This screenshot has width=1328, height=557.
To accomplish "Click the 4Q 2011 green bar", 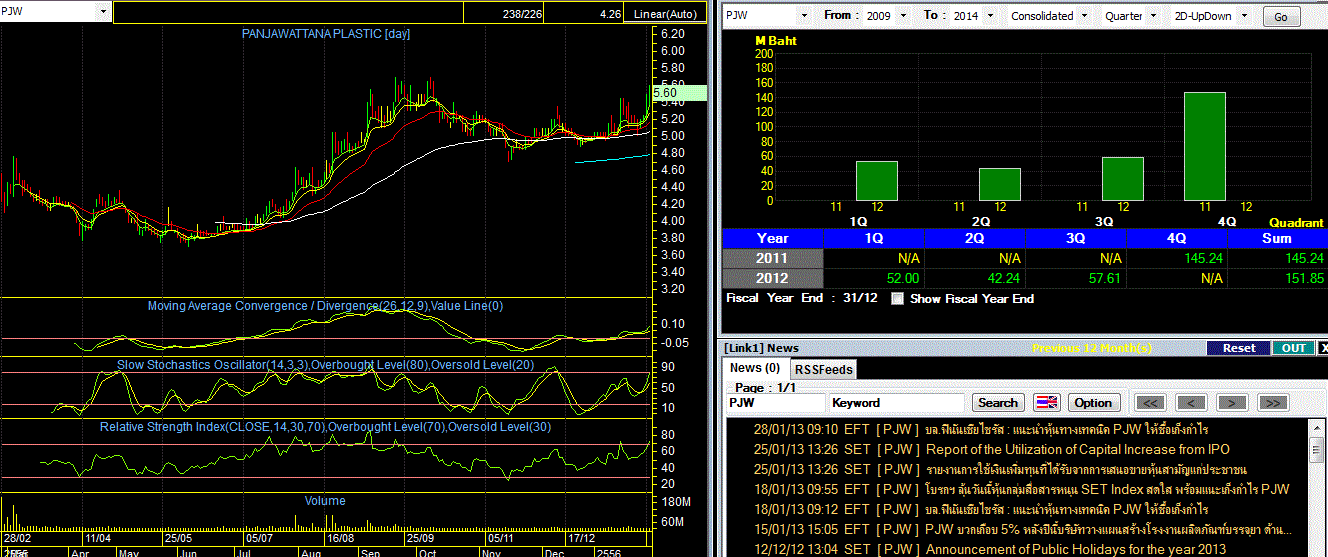I will click(1204, 146).
